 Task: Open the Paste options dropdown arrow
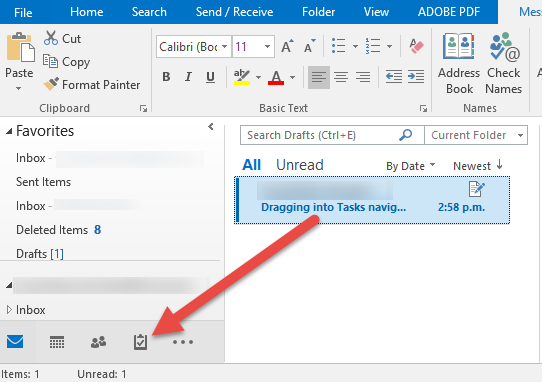tap(19, 88)
